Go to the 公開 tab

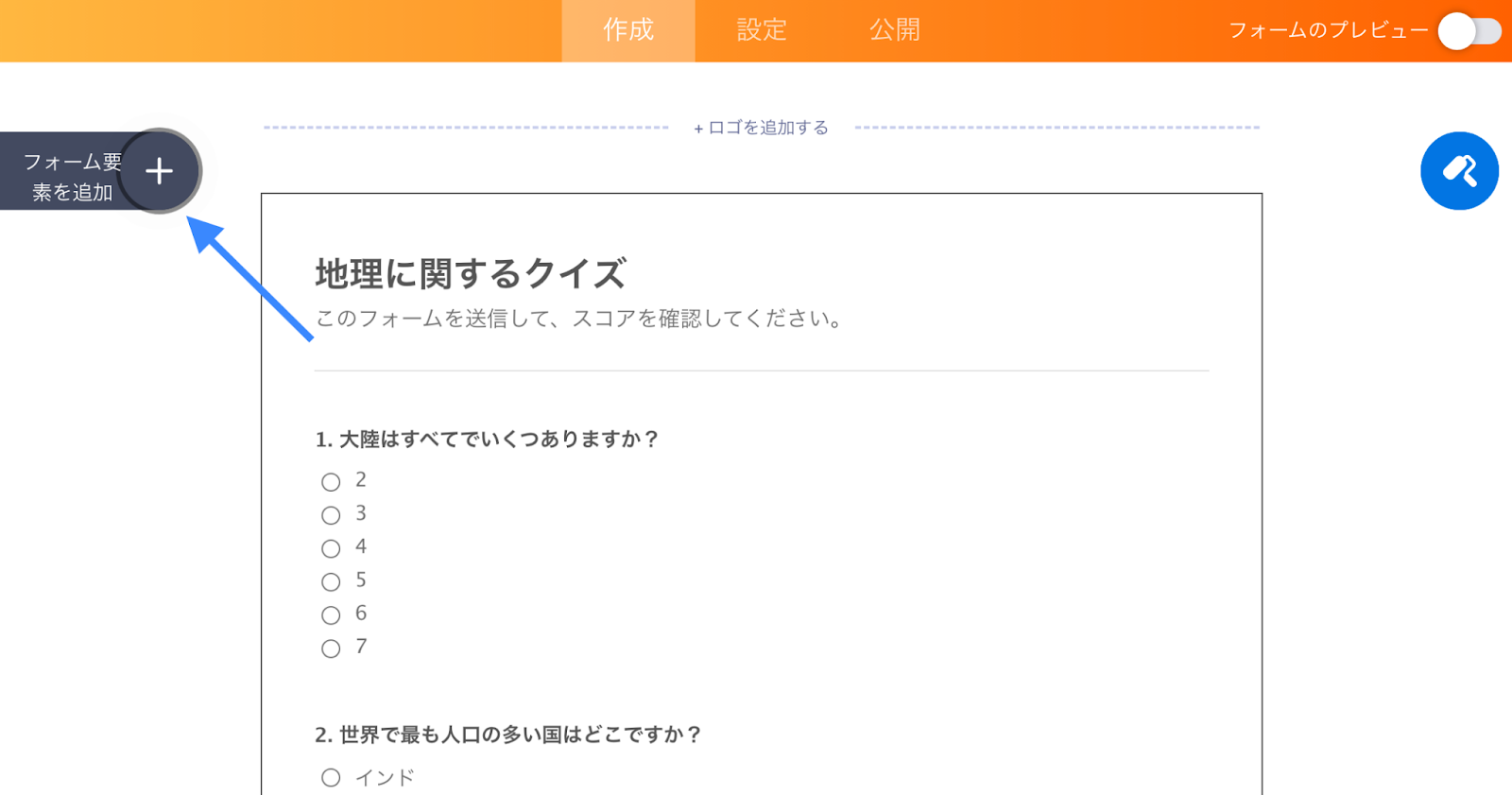[894, 30]
